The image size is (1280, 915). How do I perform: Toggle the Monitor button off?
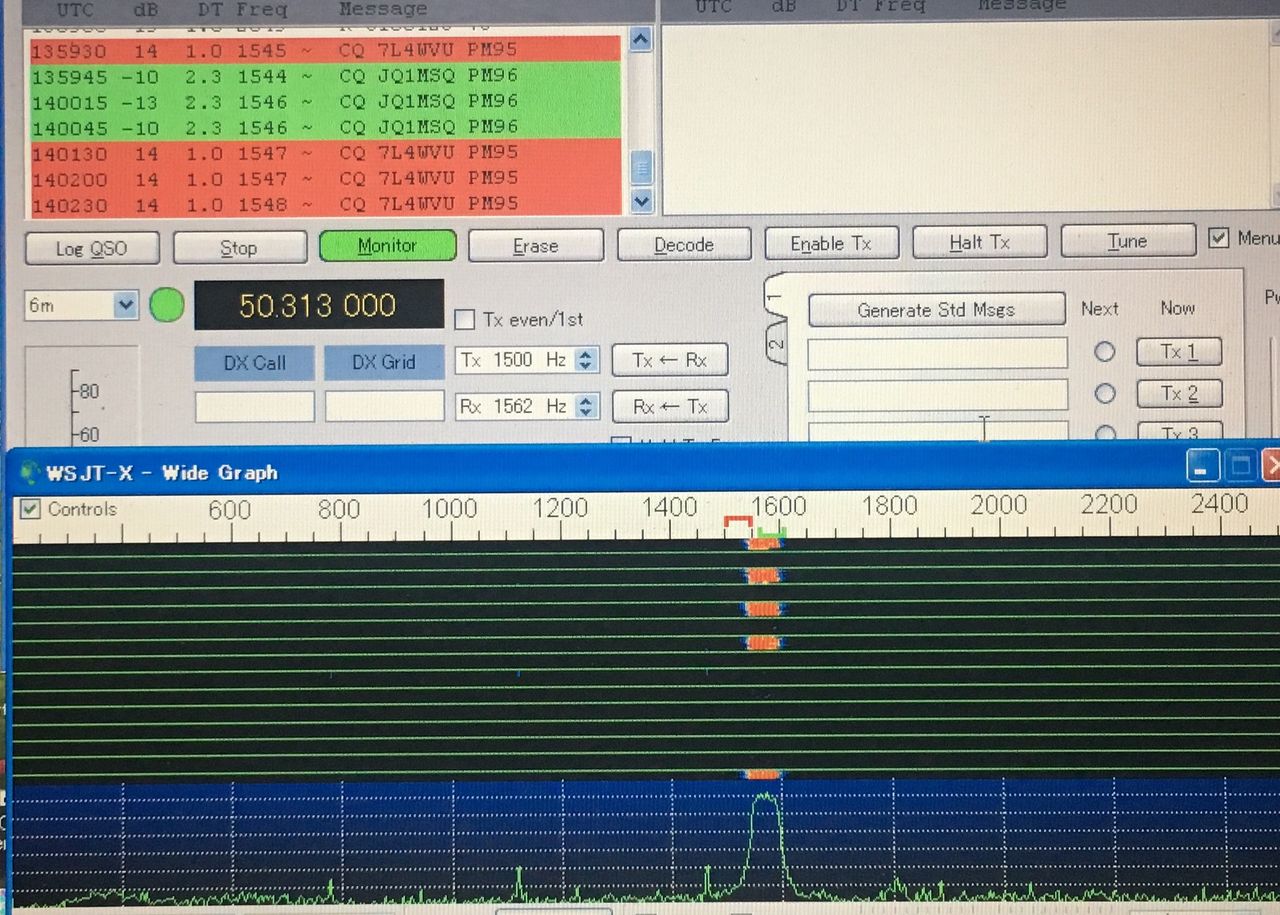387,245
